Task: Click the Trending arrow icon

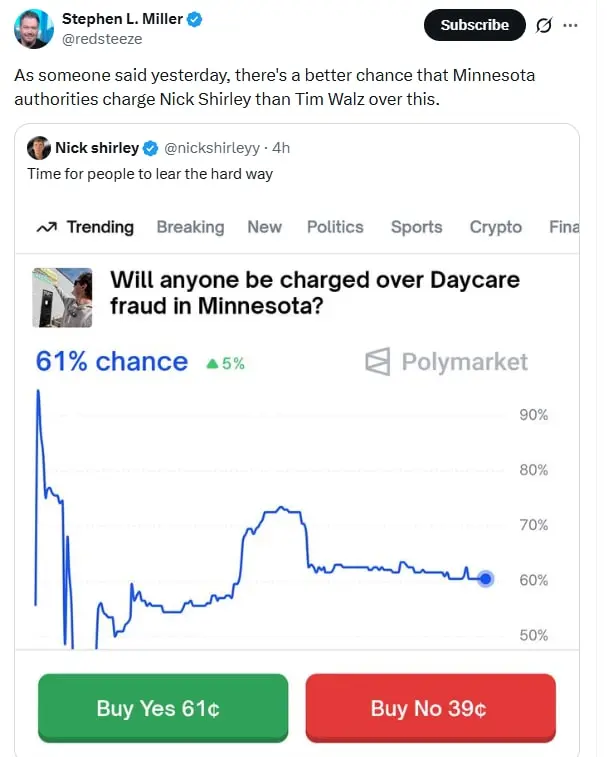Action: 46,227
